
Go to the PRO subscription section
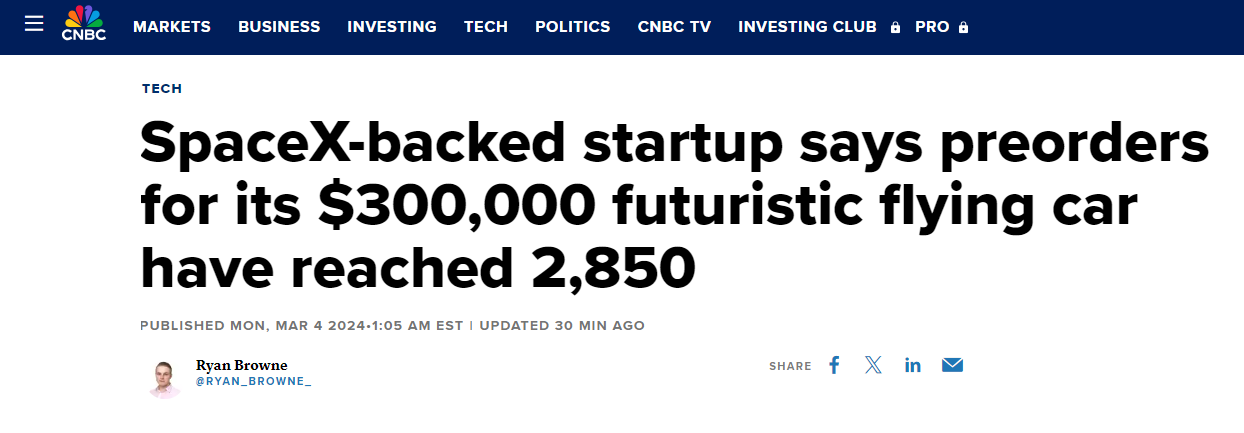point(932,27)
